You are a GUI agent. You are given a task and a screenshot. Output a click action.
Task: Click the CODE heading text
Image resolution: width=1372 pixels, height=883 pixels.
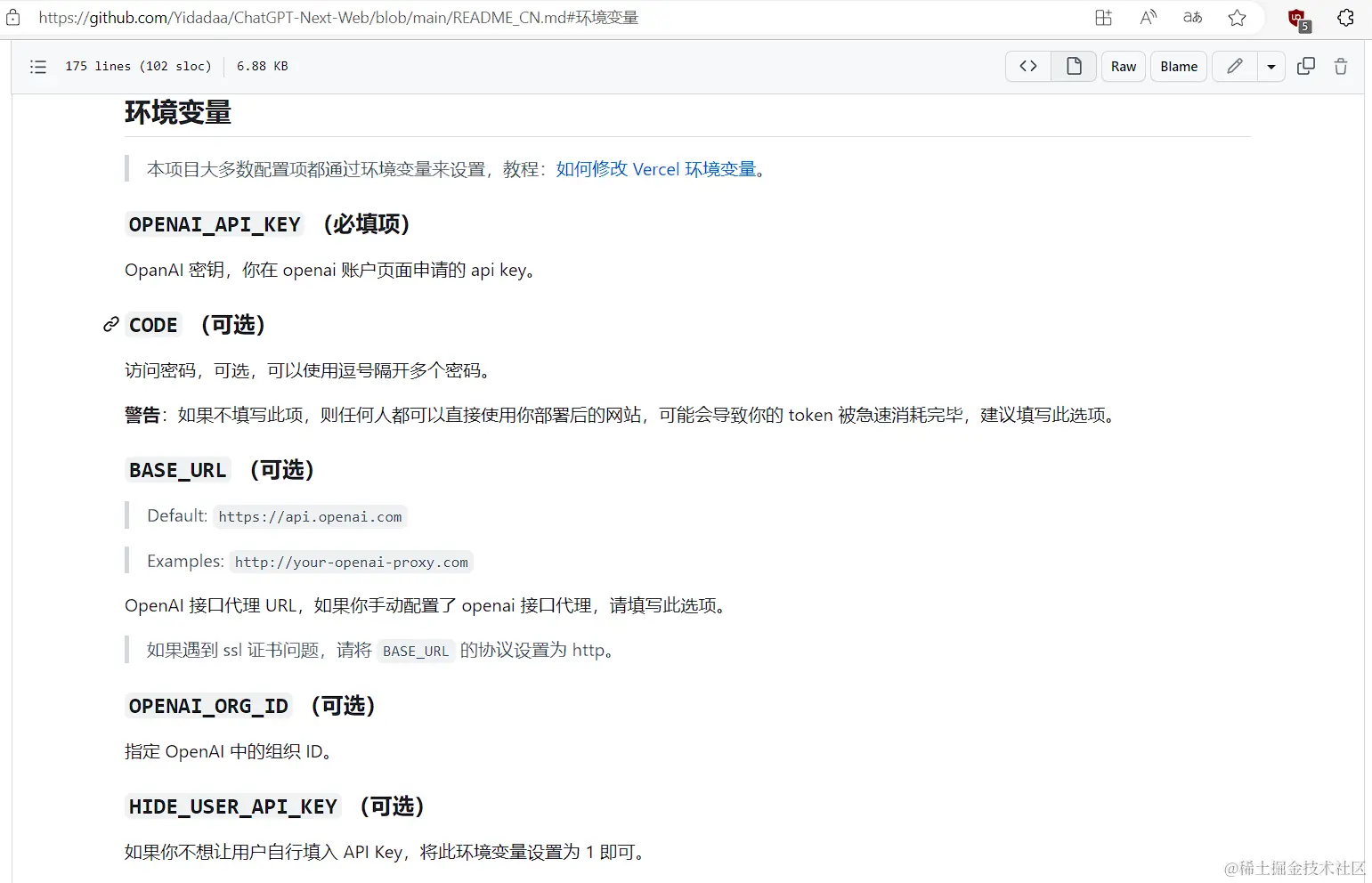[x=153, y=325]
